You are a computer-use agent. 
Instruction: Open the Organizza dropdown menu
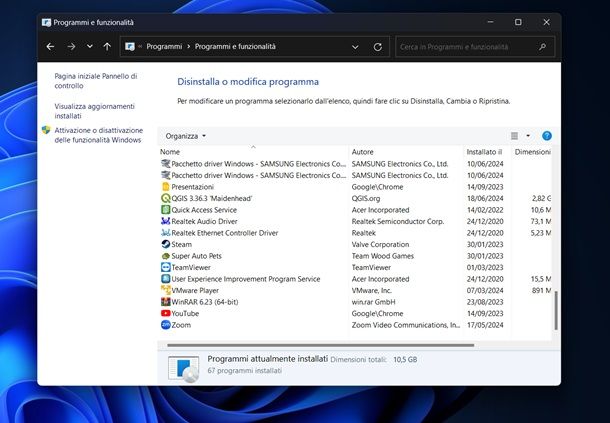coord(186,136)
